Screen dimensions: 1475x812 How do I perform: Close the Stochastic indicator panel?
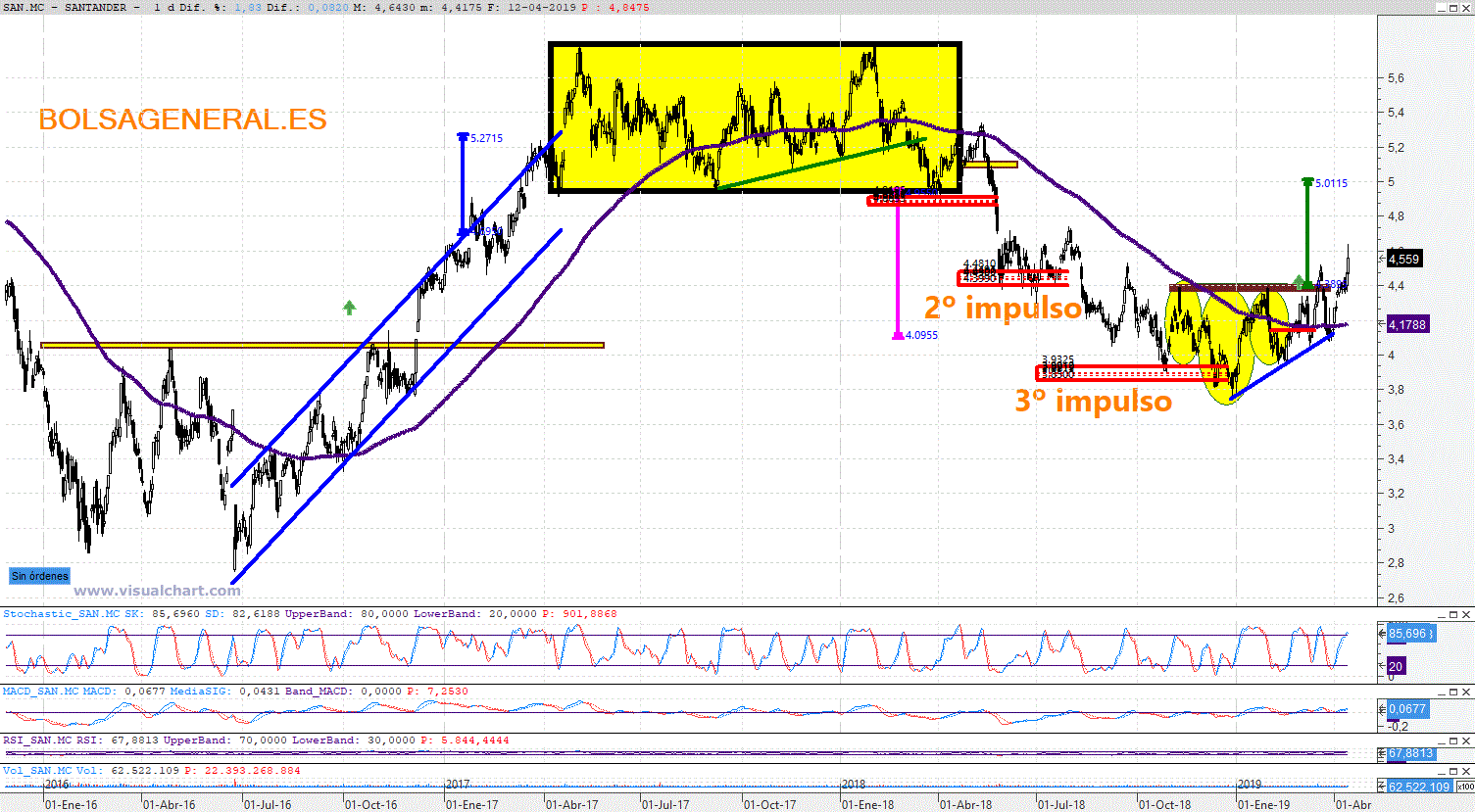click(1466, 614)
